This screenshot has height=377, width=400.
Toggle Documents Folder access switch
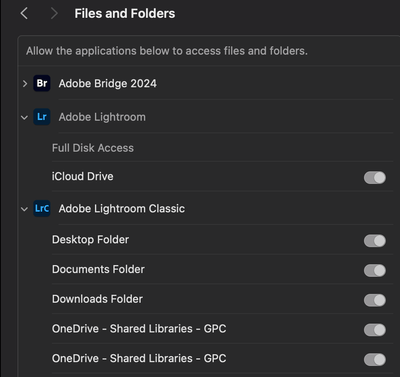click(375, 270)
